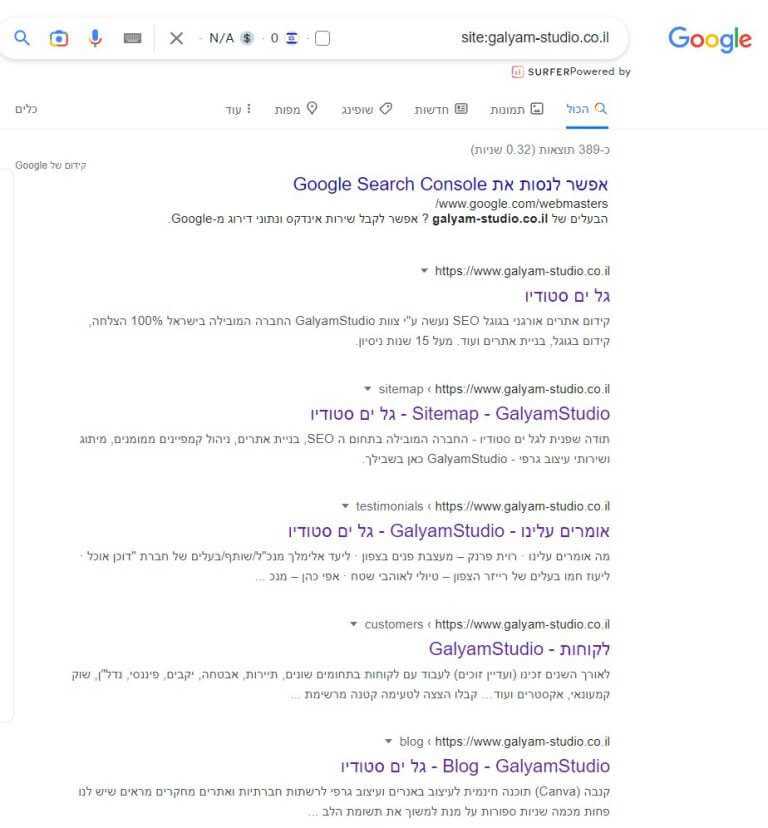The height and width of the screenshot is (828, 768).
Task: Click the magnifier icon on הכל tab
Action: pos(601,108)
